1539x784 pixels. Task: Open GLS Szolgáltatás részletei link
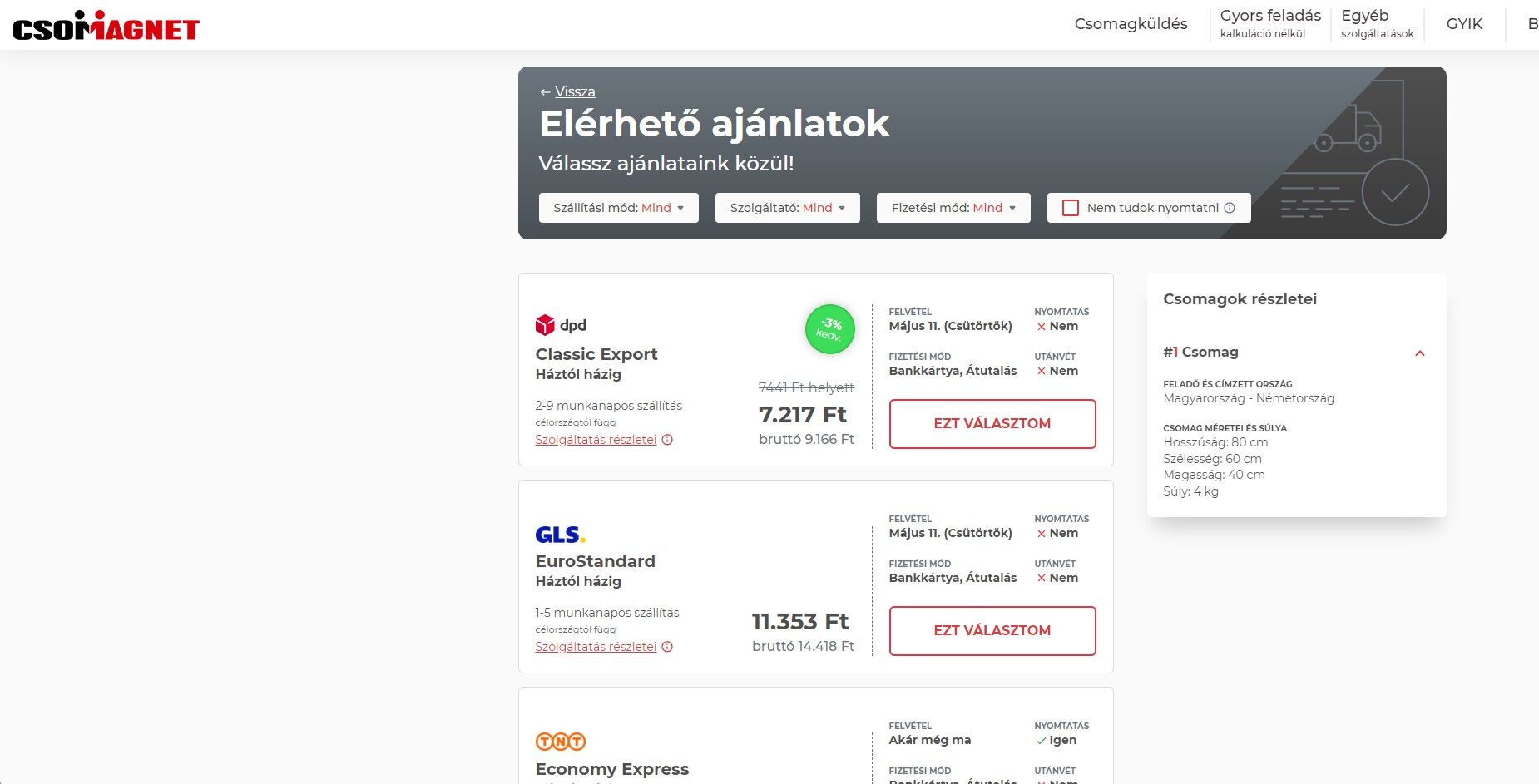596,647
